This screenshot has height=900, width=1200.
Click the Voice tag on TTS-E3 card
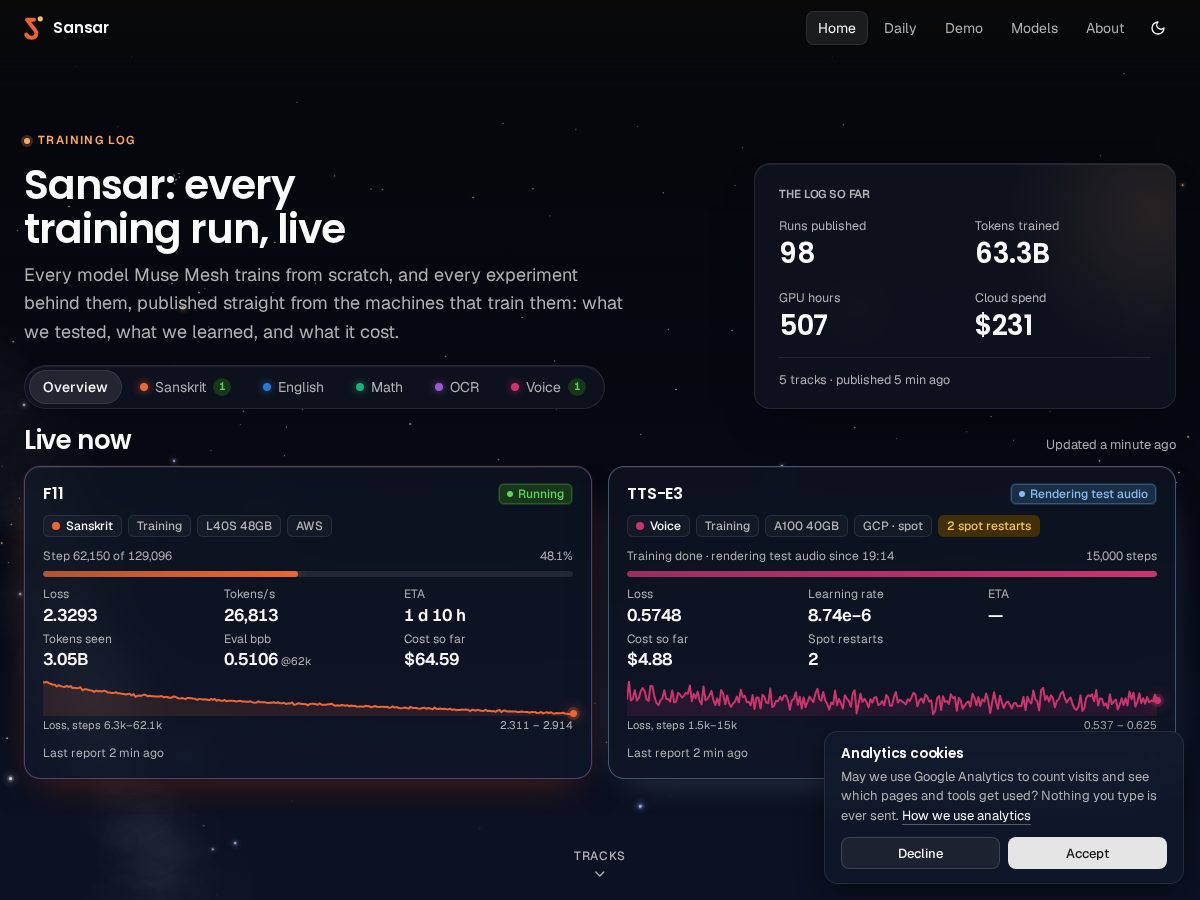pyautogui.click(x=658, y=526)
